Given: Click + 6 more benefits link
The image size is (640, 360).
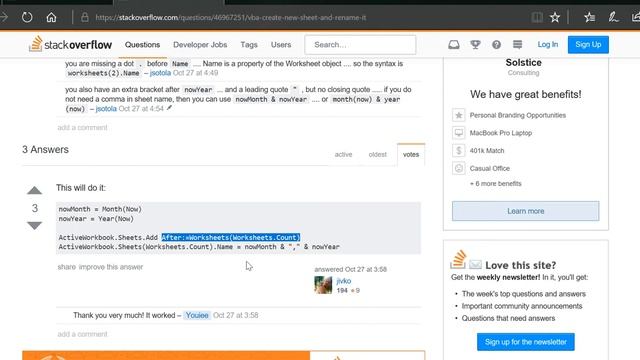Looking at the screenshot, I should (x=496, y=184).
